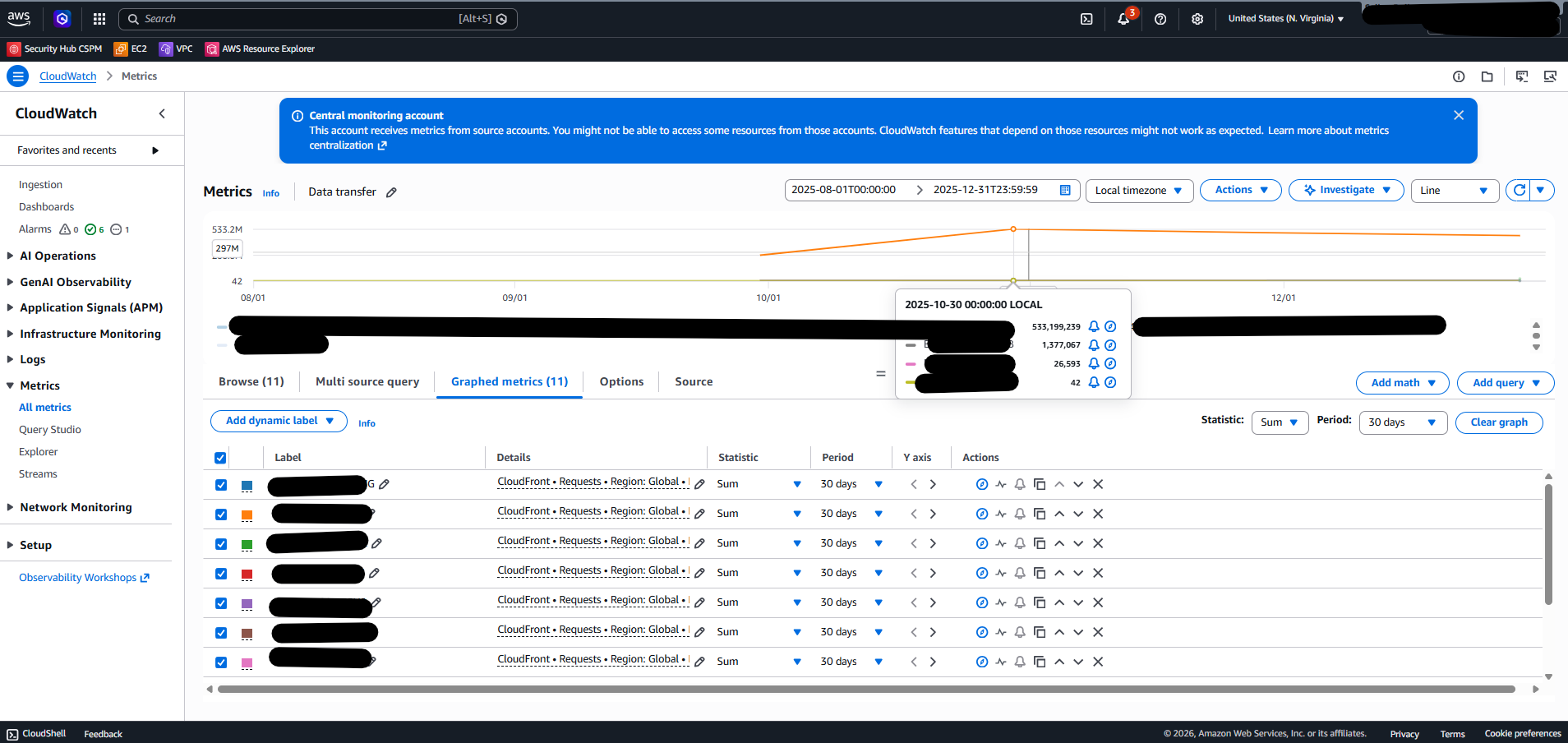Image resolution: width=1568 pixels, height=743 pixels.
Task: Open the Investigate dropdown
Action: click(1346, 190)
